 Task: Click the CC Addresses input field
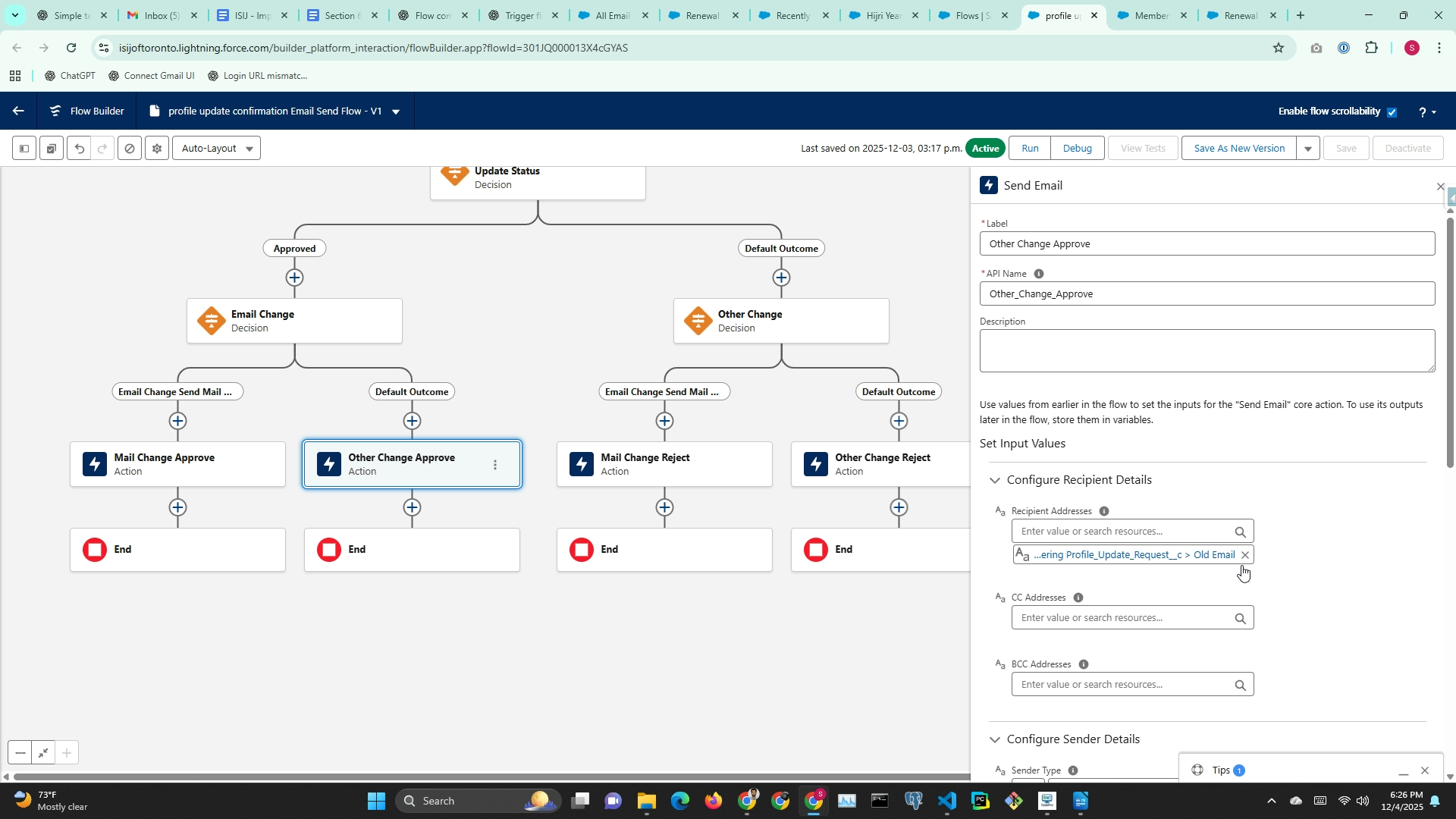pos(1121,618)
